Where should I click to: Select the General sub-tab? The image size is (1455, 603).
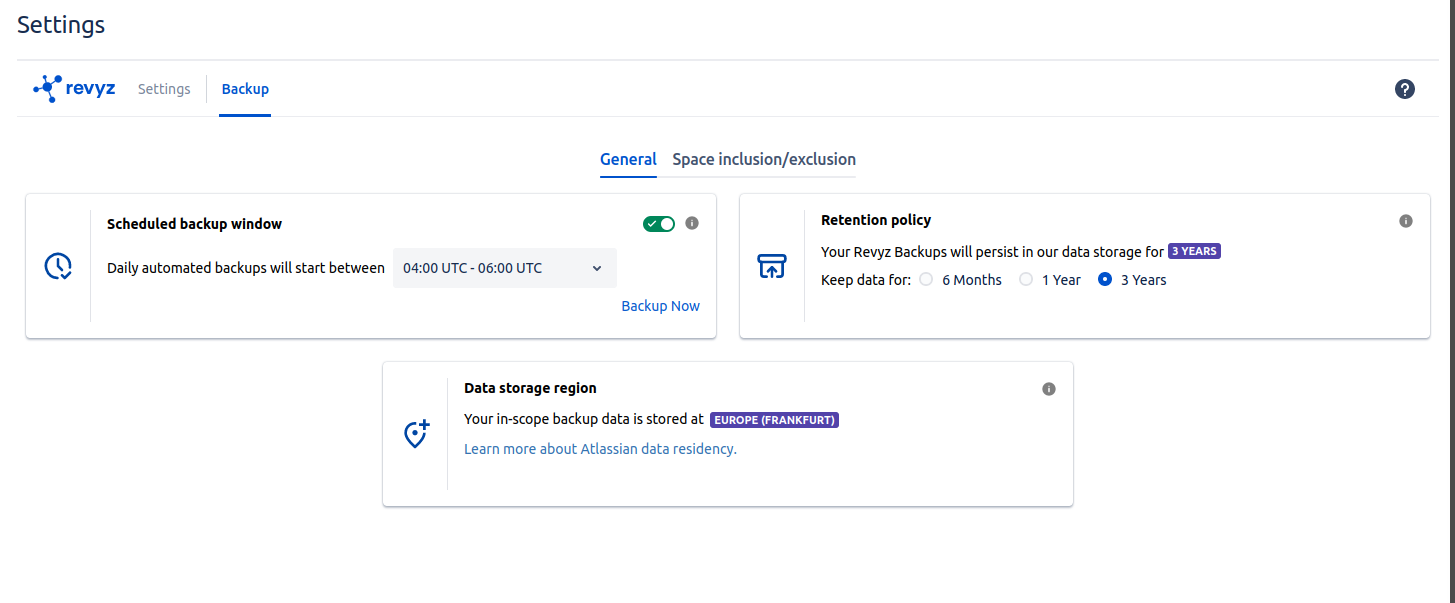point(628,159)
